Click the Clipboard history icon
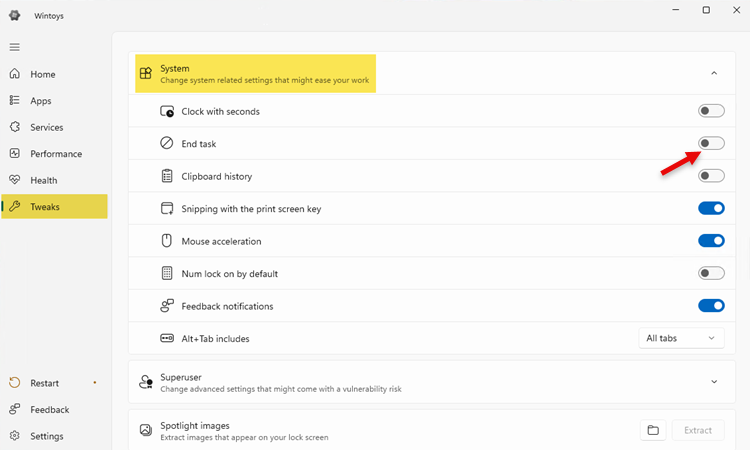The image size is (750, 450). (167, 176)
